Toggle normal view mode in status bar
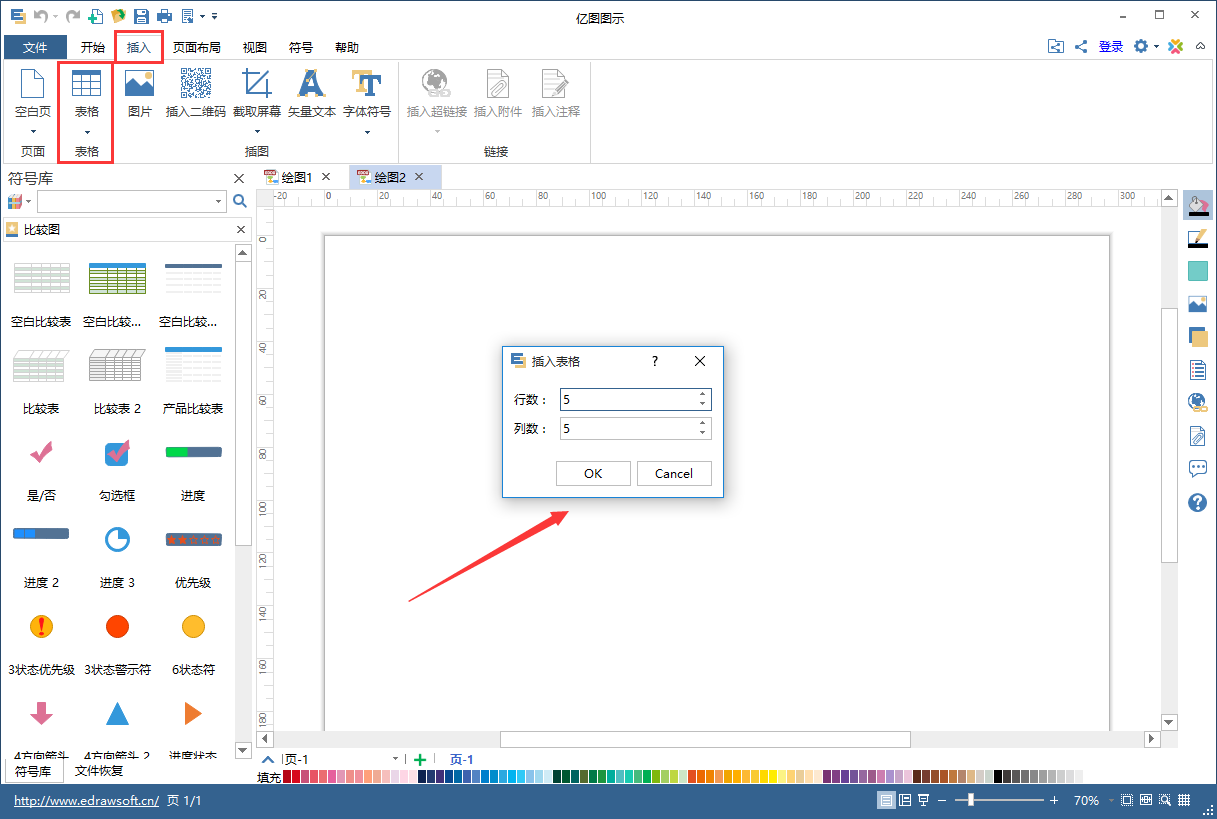The width and height of the screenshot is (1217, 819). click(x=886, y=800)
